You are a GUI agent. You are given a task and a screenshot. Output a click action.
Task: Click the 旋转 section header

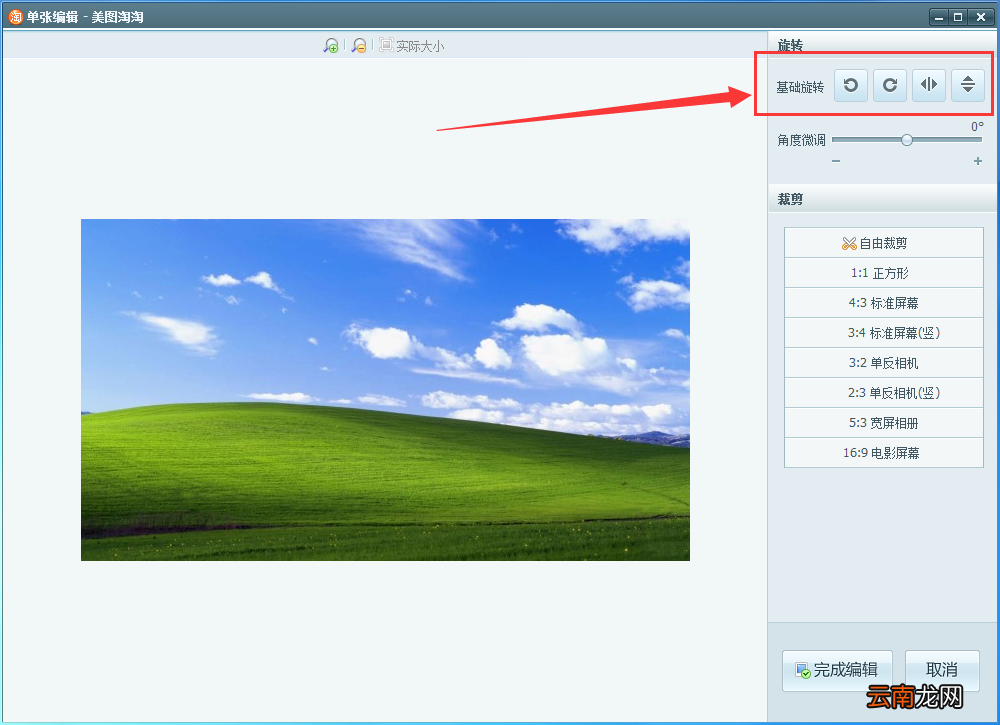(883, 45)
